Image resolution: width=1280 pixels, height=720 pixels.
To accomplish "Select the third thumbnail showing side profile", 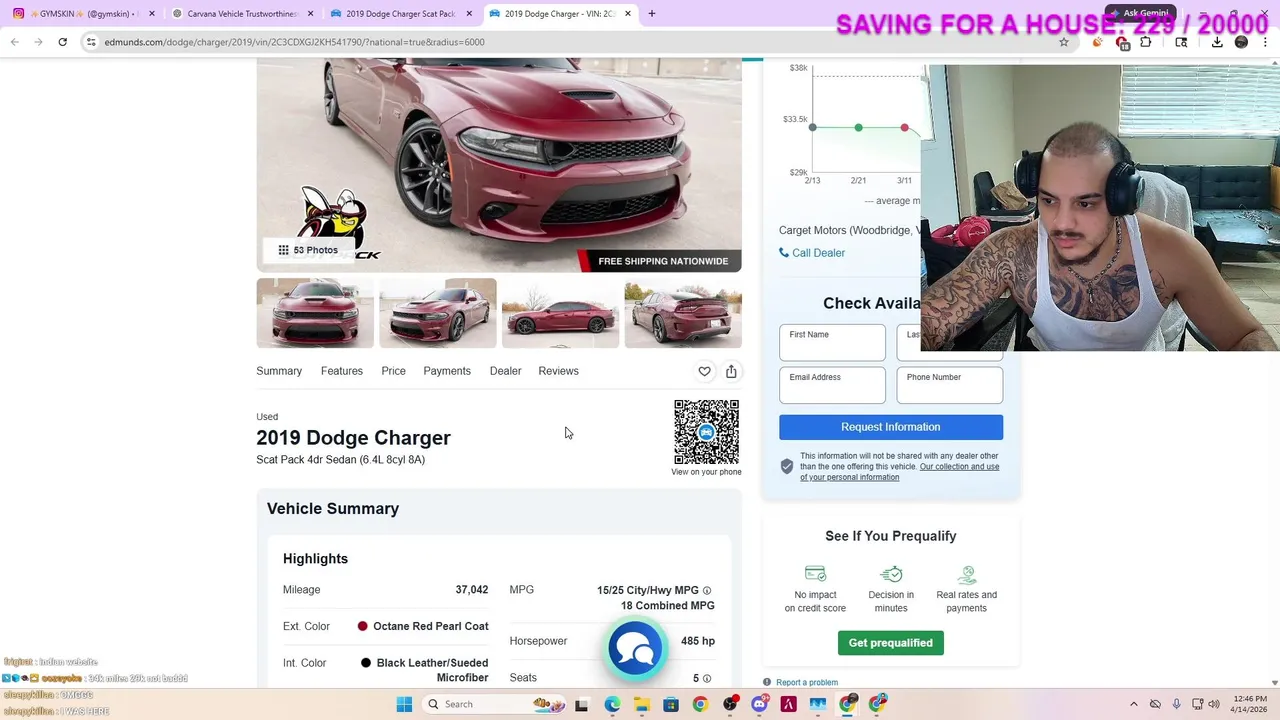I will point(560,313).
